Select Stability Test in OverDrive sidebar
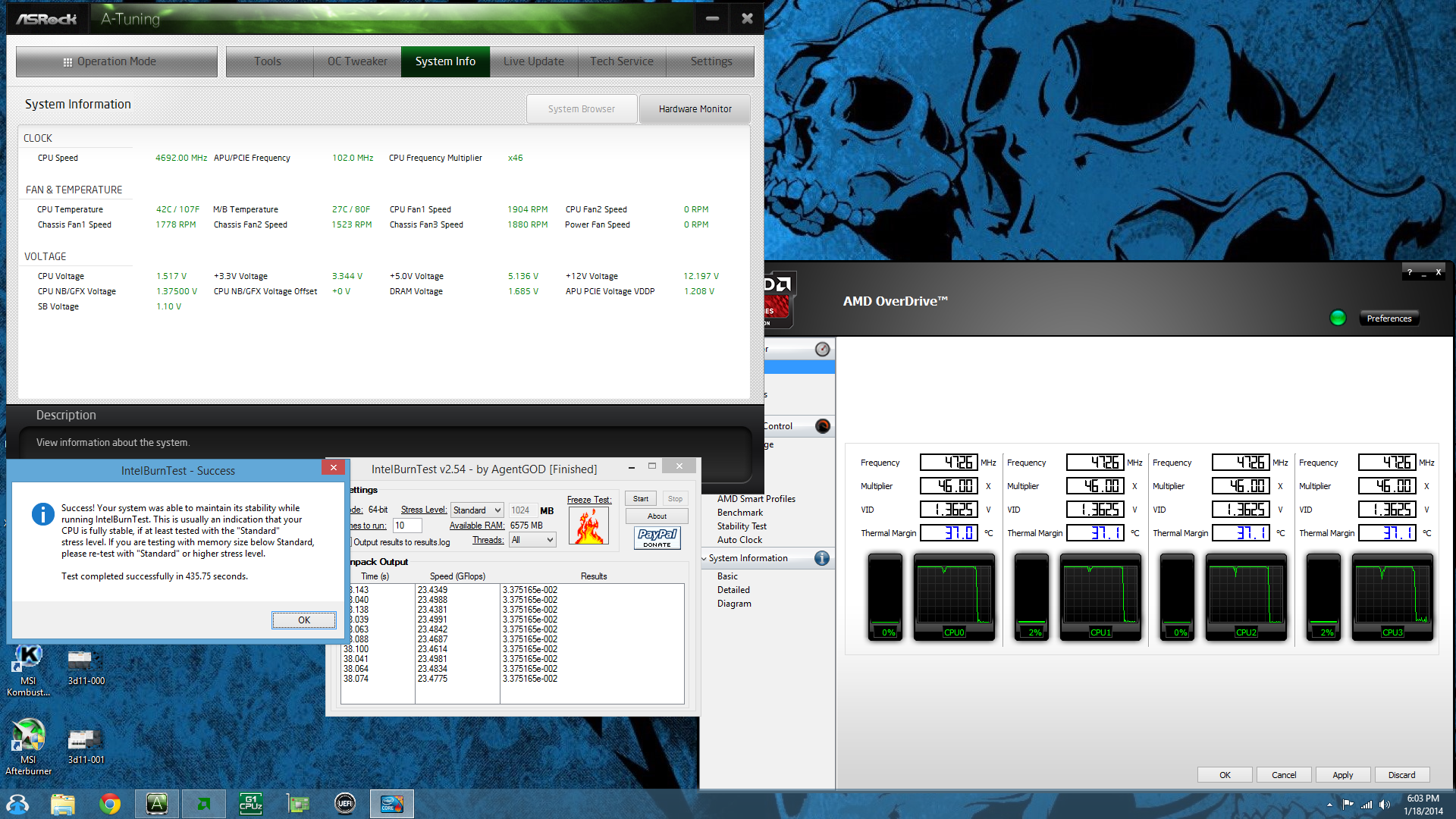This screenshot has width=1456, height=819. [742, 526]
